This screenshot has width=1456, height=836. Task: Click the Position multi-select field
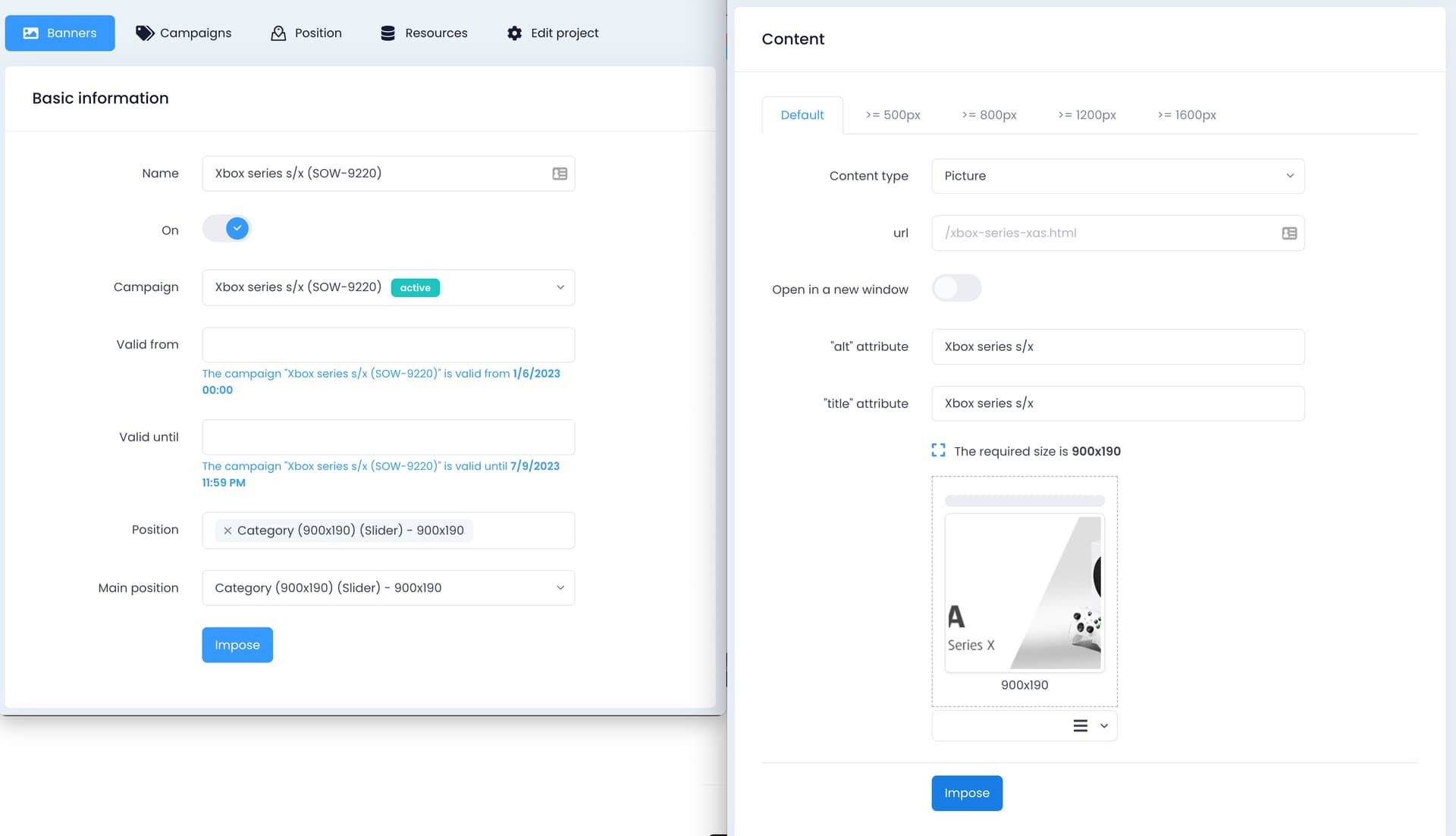coord(388,531)
